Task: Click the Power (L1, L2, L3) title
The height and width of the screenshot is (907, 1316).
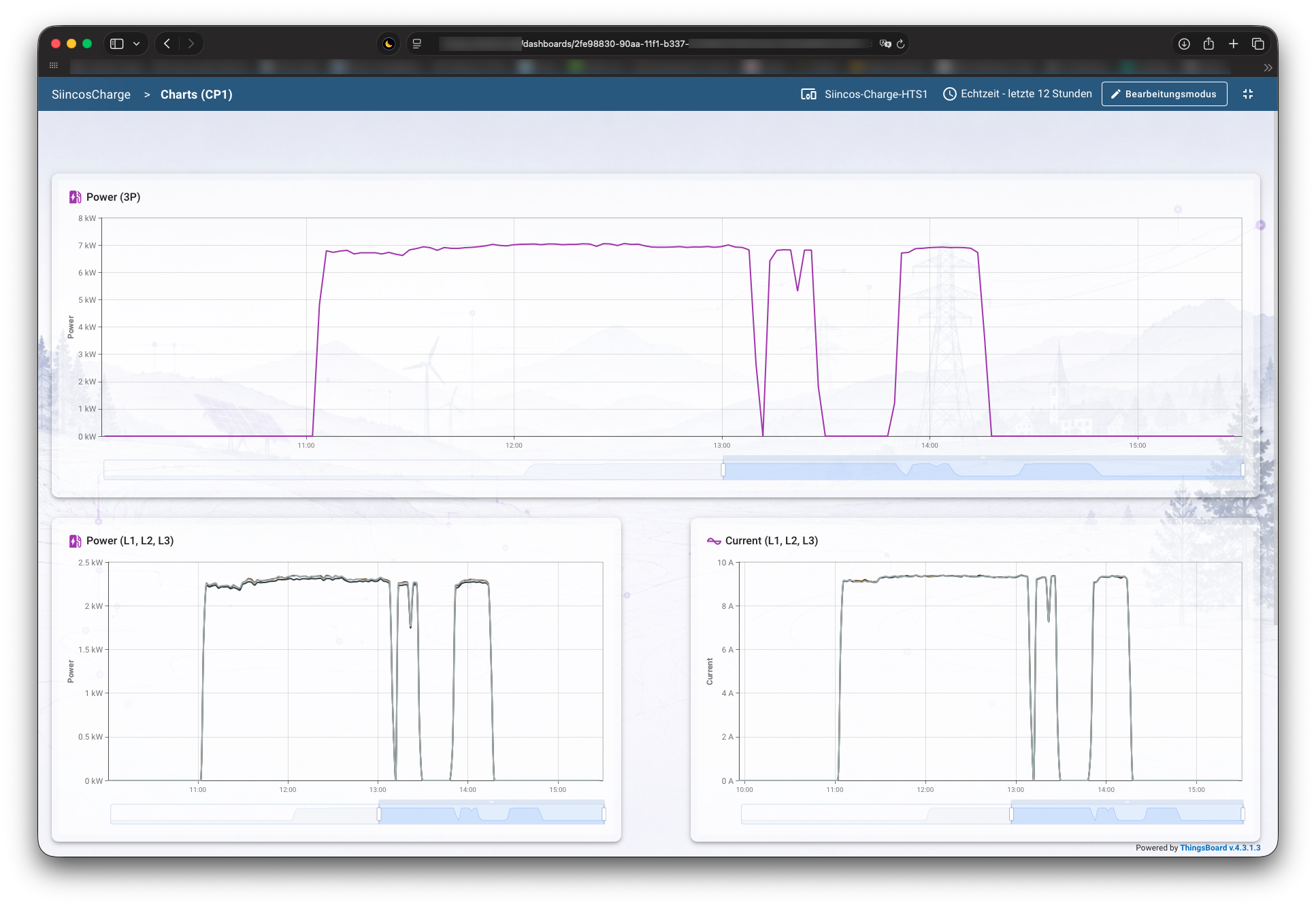Action: [130, 541]
